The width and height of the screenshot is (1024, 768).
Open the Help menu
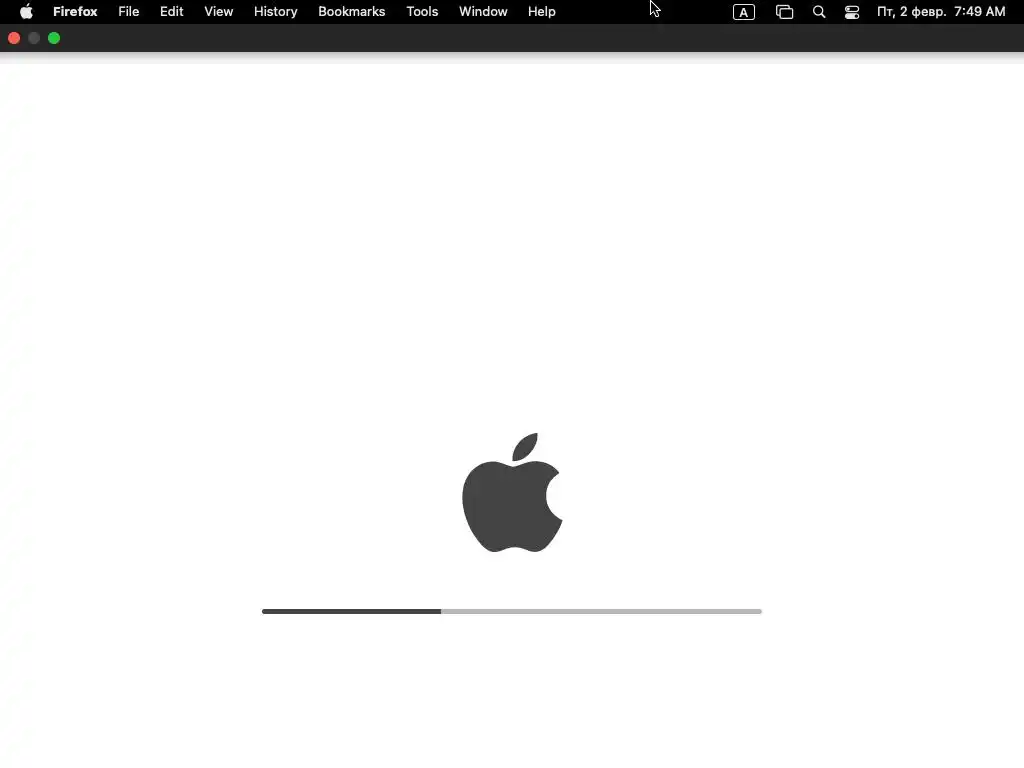tap(541, 12)
